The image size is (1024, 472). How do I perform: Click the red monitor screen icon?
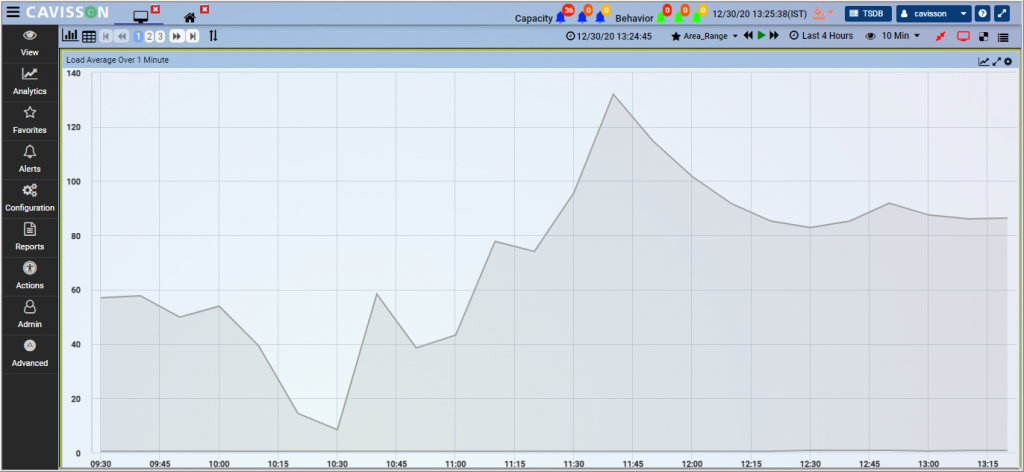pos(963,37)
